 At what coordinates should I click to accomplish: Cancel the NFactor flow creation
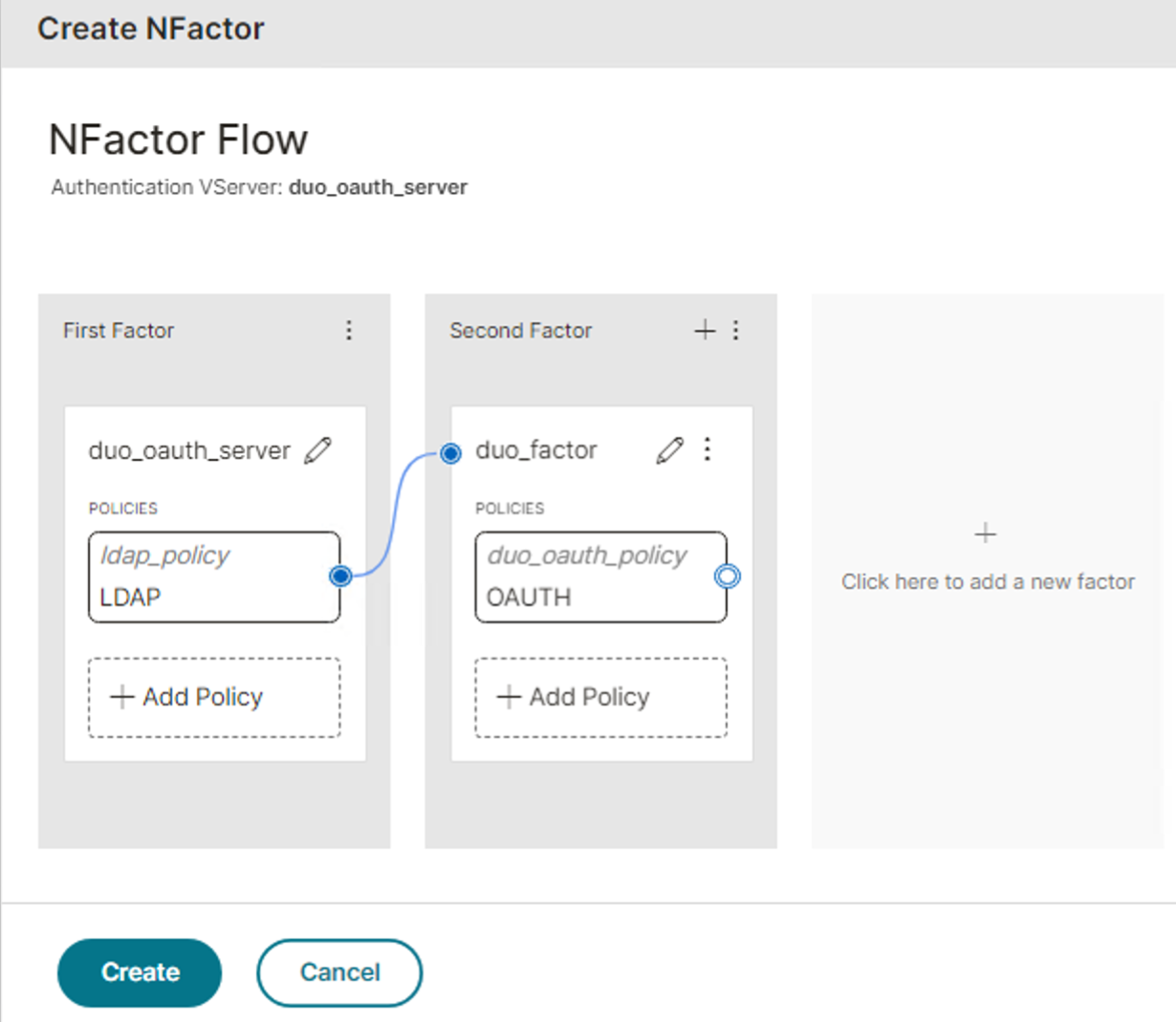click(x=339, y=972)
